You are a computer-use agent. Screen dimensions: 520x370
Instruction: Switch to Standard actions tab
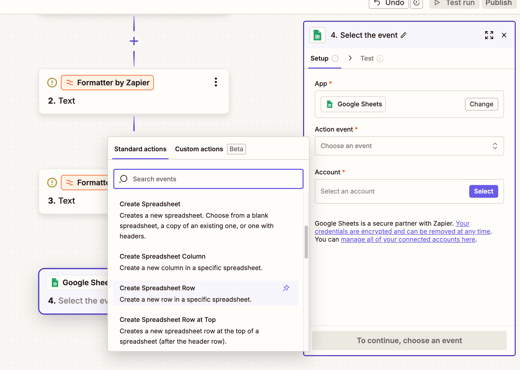coord(140,149)
